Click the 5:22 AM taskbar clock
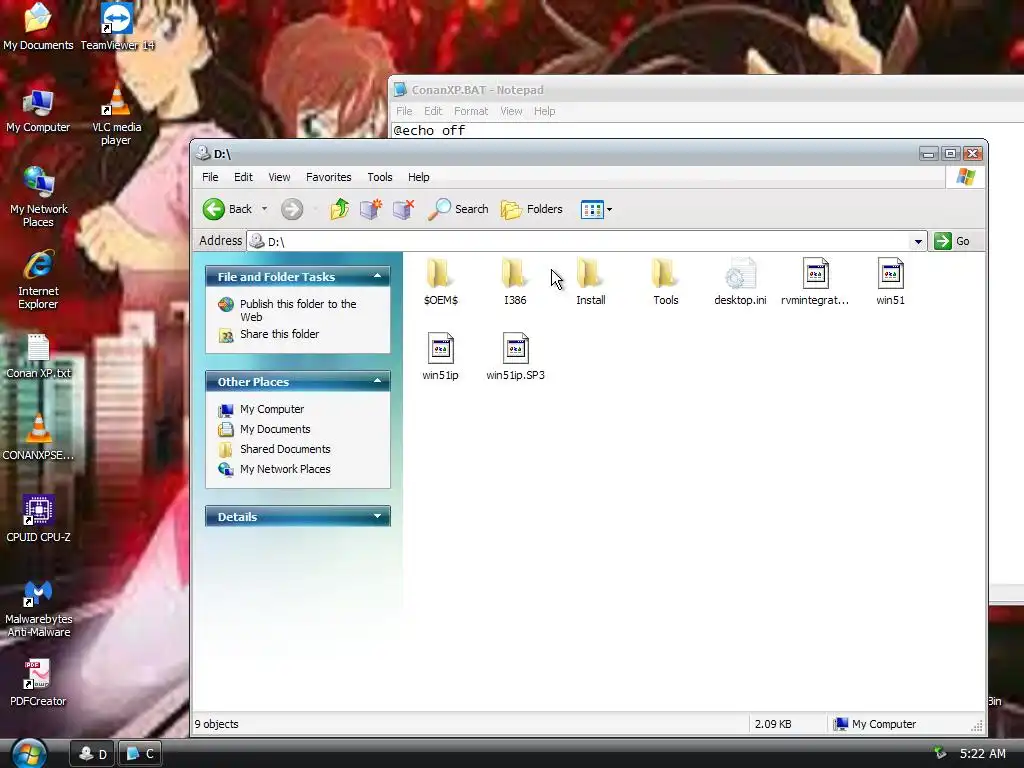 pyautogui.click(x=983, y=754)
